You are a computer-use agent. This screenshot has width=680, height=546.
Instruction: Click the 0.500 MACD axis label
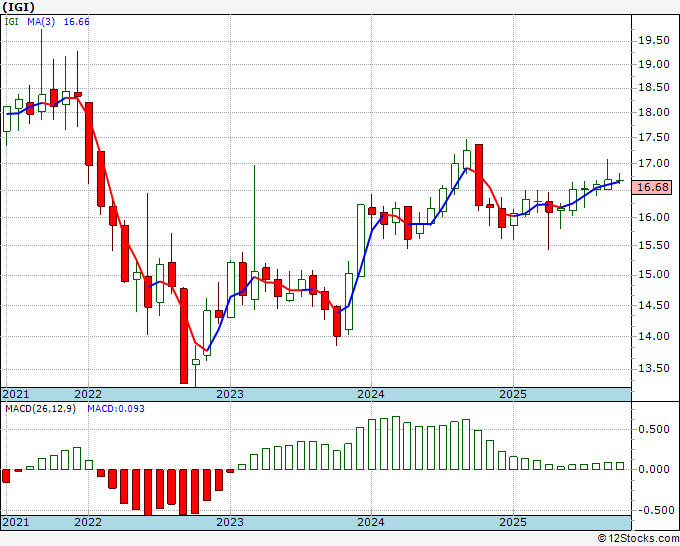pos(654,429)
